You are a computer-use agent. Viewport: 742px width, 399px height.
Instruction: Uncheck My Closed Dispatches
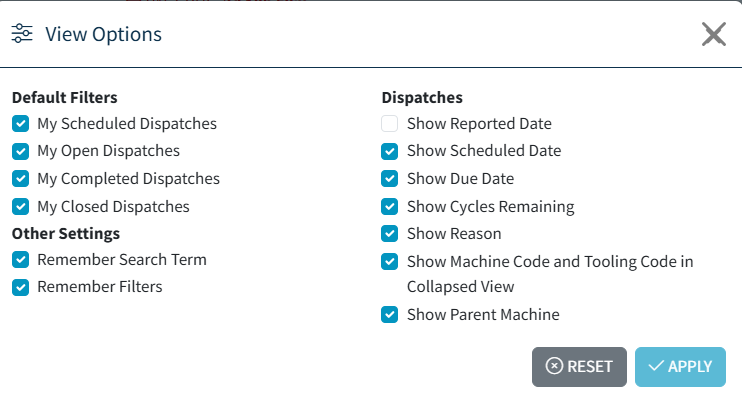click(x=20, y=206)
